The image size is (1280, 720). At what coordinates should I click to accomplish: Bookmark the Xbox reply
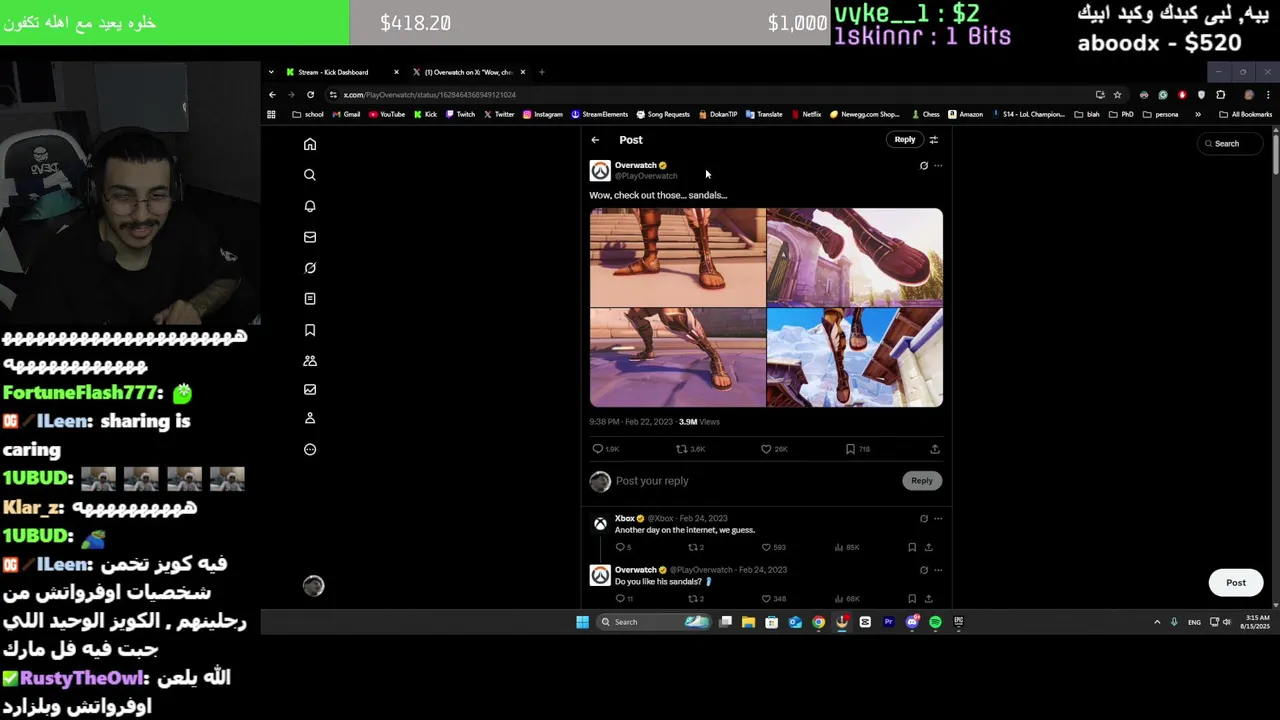912,547
